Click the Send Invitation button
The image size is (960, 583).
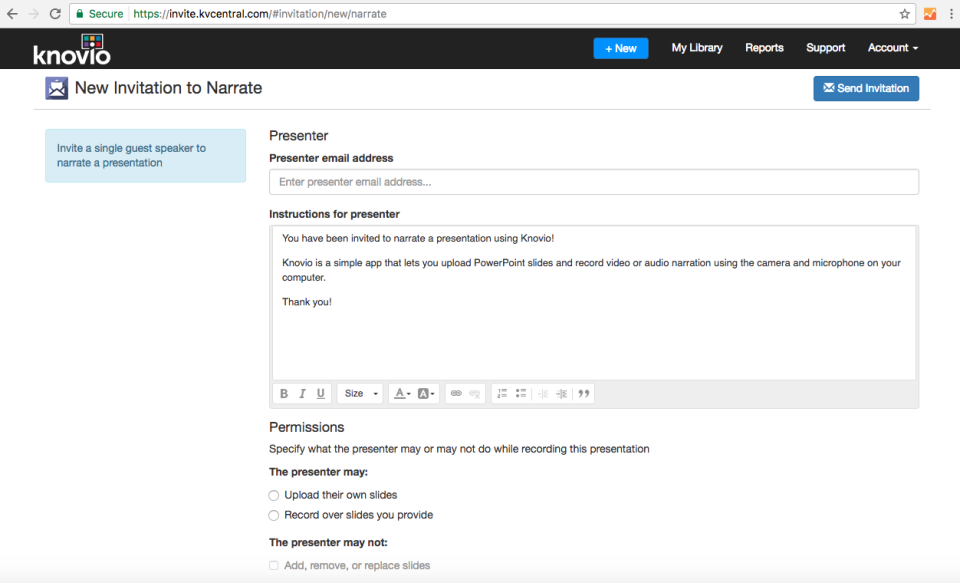(x=866, y=88)
